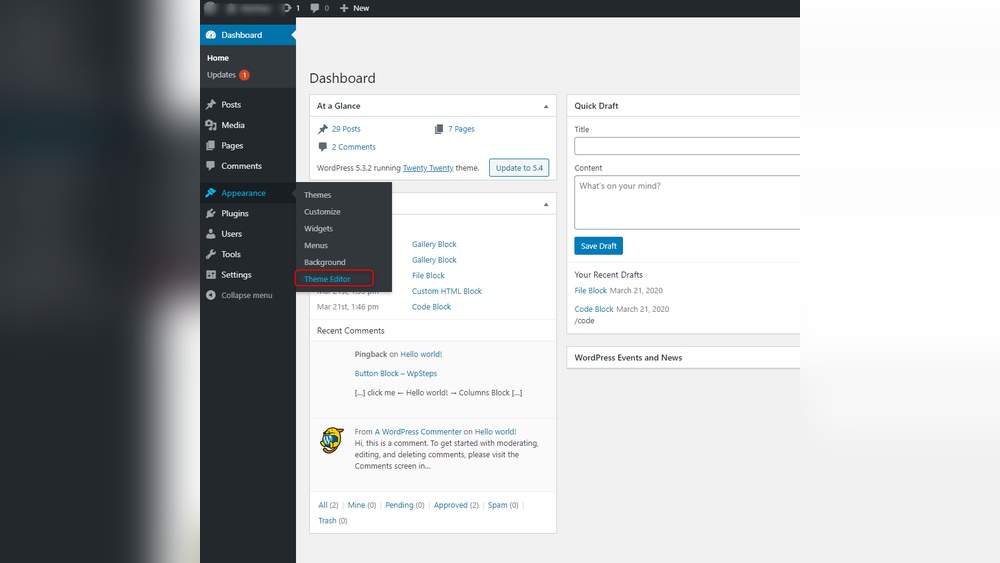Open the Home submenu link

217,58
